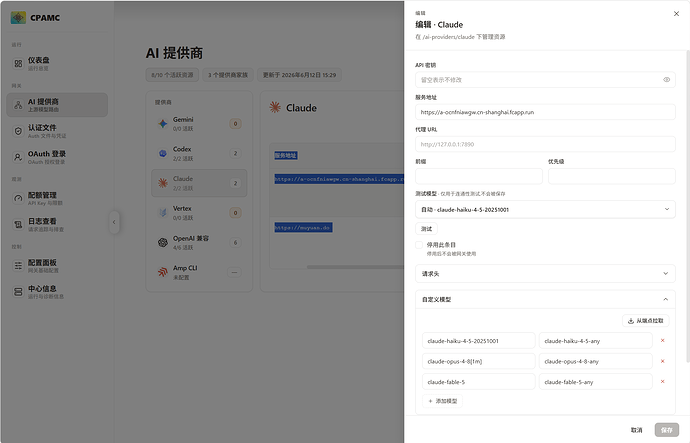Go to OAuth 登录 menu item
Screen dimensions: 690x443
coord(57,157)
